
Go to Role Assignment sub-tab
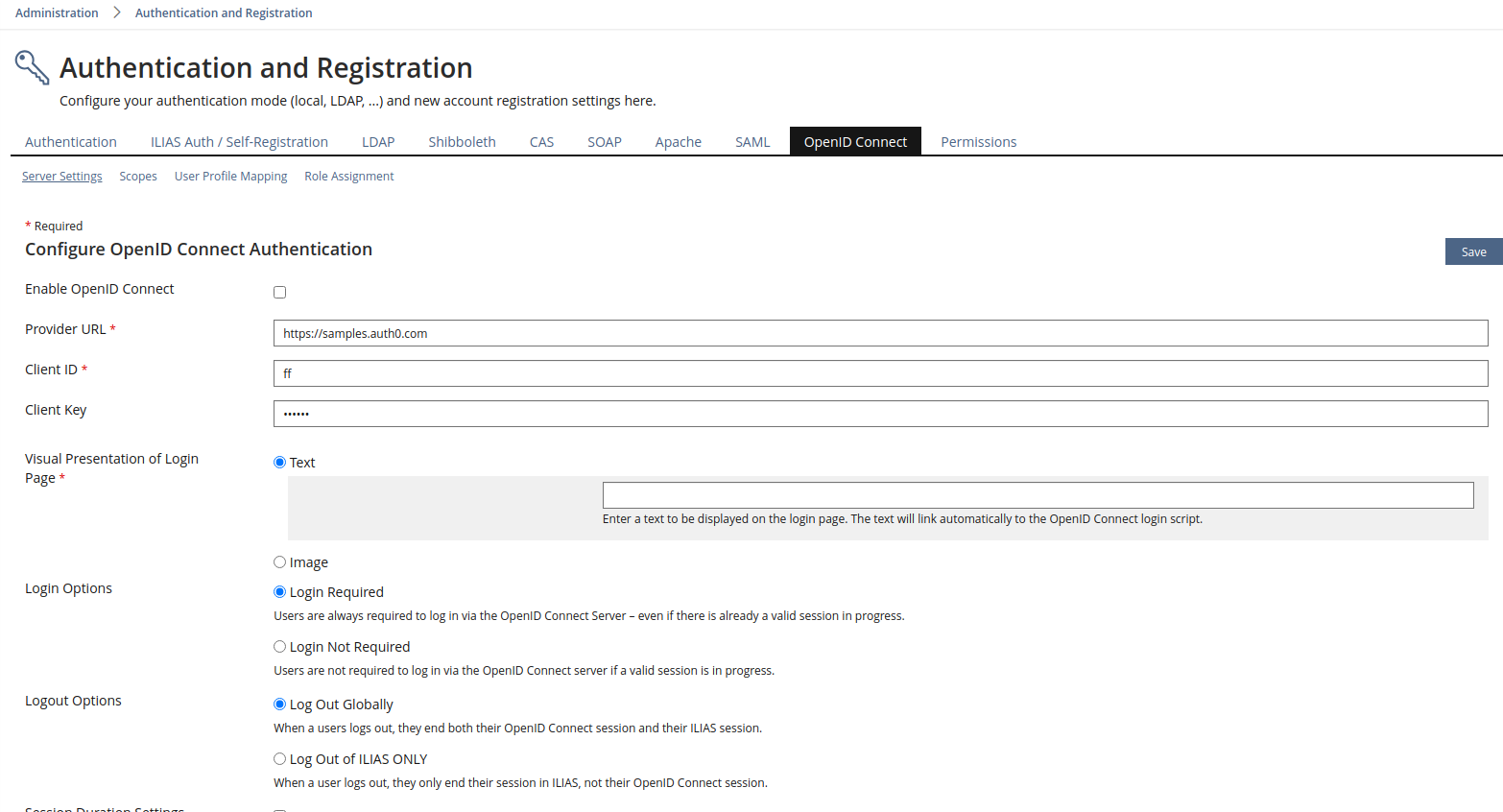349,177
